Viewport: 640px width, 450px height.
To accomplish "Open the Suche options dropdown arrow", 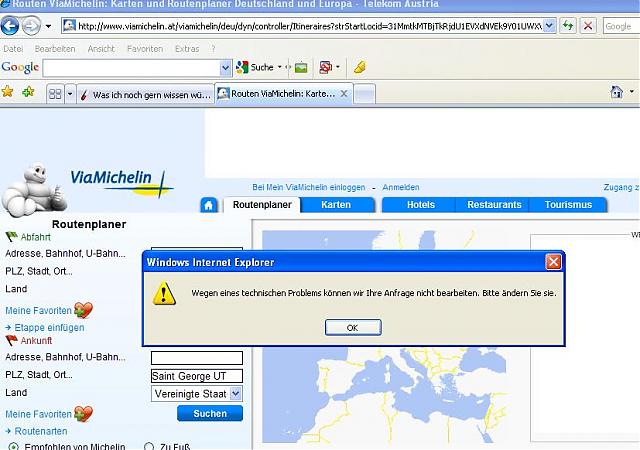I will 280,67.
